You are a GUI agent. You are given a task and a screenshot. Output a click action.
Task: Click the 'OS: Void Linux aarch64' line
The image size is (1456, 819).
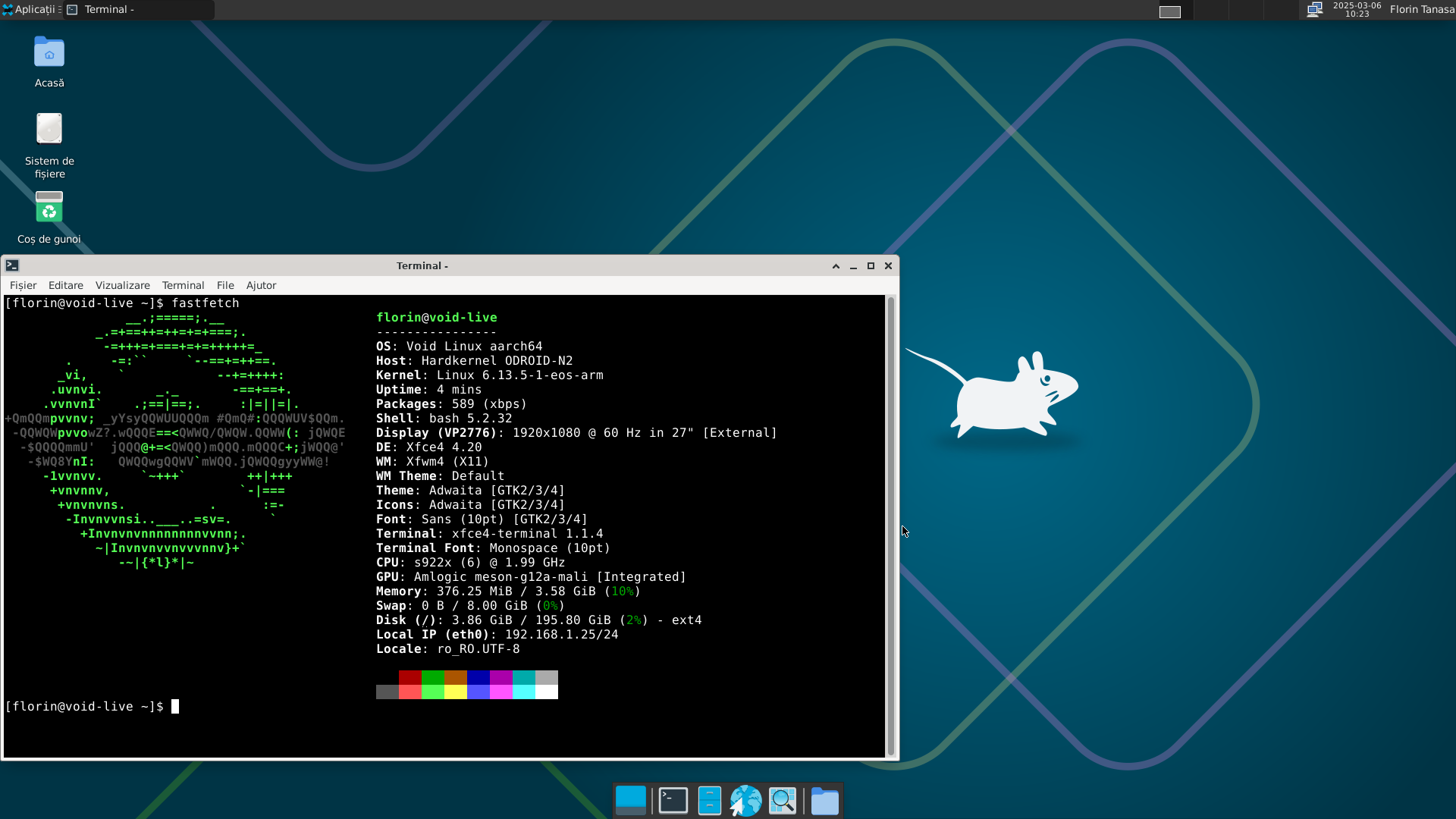point(460,347)
